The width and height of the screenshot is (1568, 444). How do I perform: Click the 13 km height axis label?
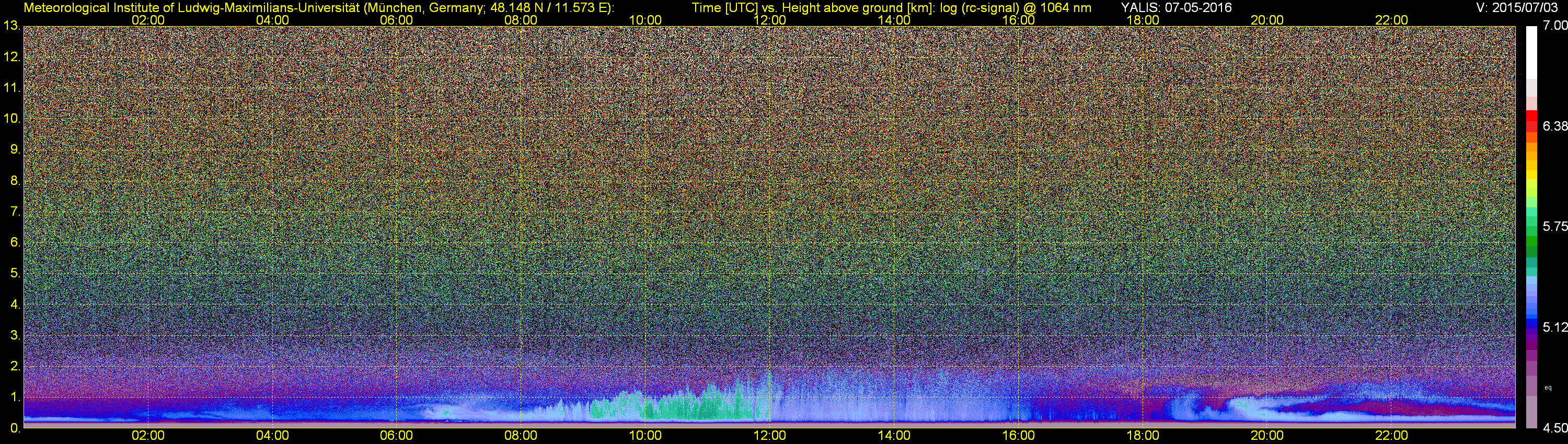pos(11,26)
